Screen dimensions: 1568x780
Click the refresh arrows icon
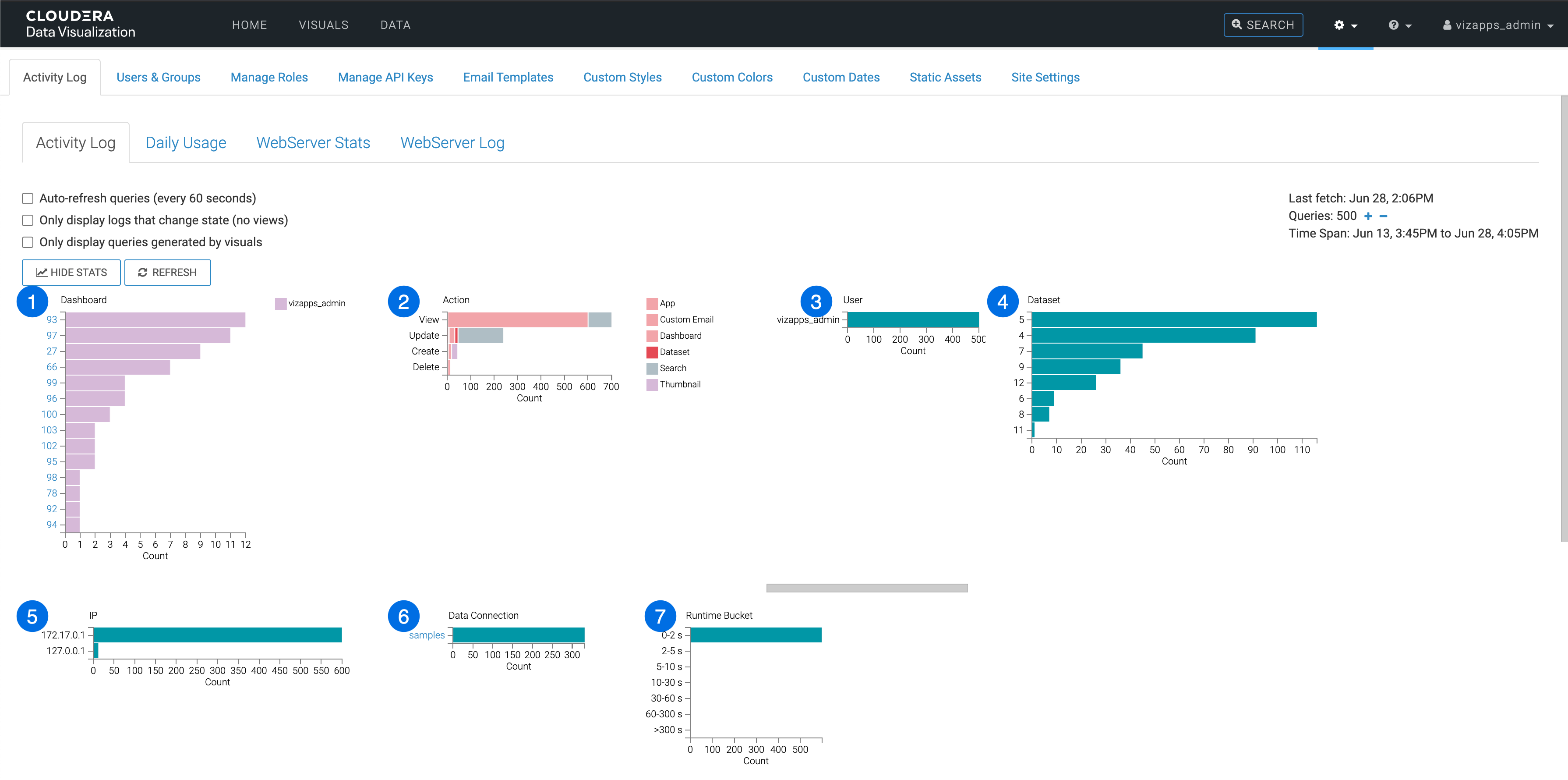[142, 272]
